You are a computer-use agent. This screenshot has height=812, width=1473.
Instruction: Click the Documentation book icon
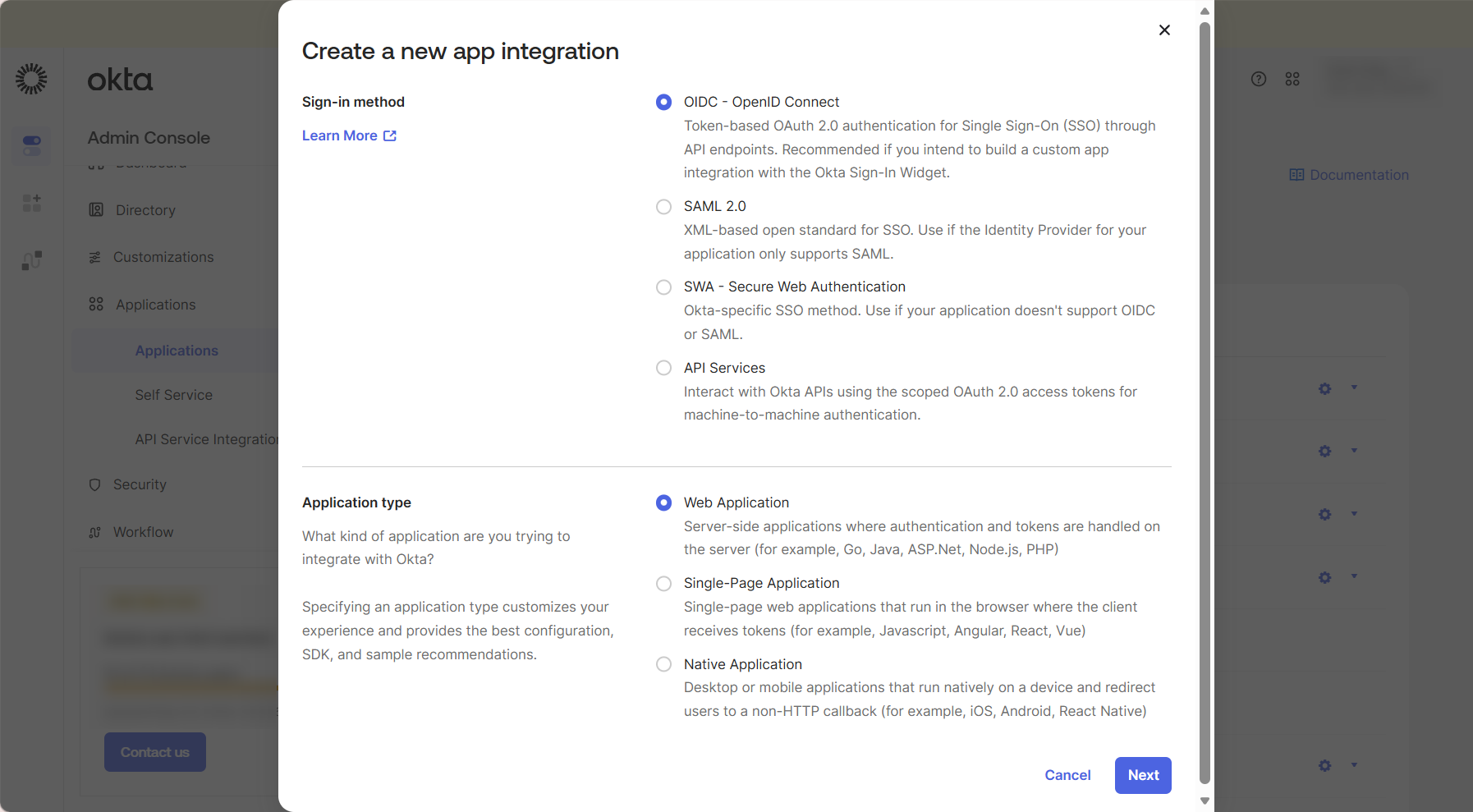click(x=1296, y=175)
